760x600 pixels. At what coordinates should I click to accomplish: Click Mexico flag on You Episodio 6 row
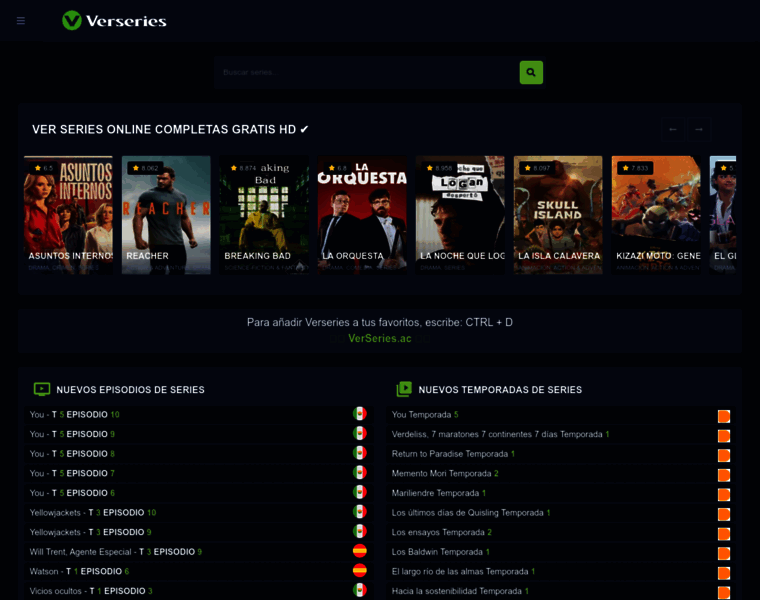click(360, 492)
